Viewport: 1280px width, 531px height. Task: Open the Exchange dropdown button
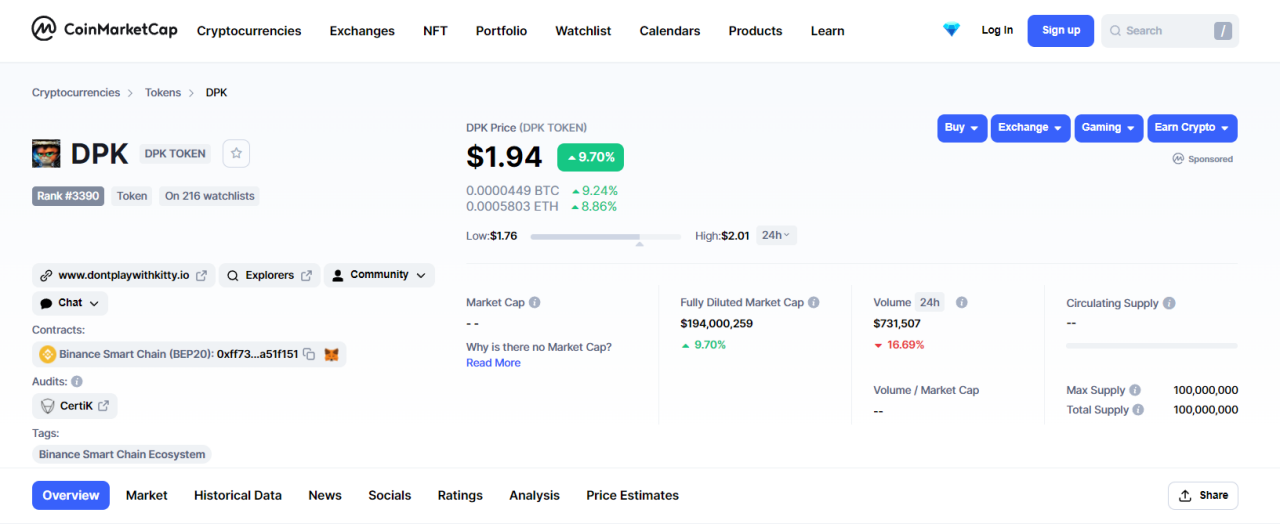point(1030,128)
